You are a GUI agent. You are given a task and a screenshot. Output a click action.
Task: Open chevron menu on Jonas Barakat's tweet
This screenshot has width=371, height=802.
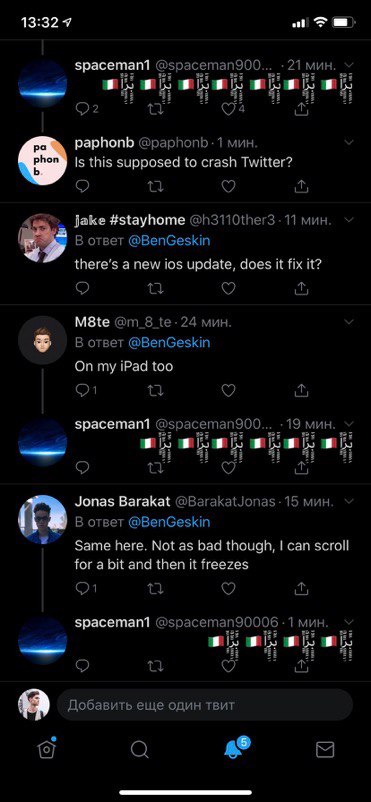point(349,501)
